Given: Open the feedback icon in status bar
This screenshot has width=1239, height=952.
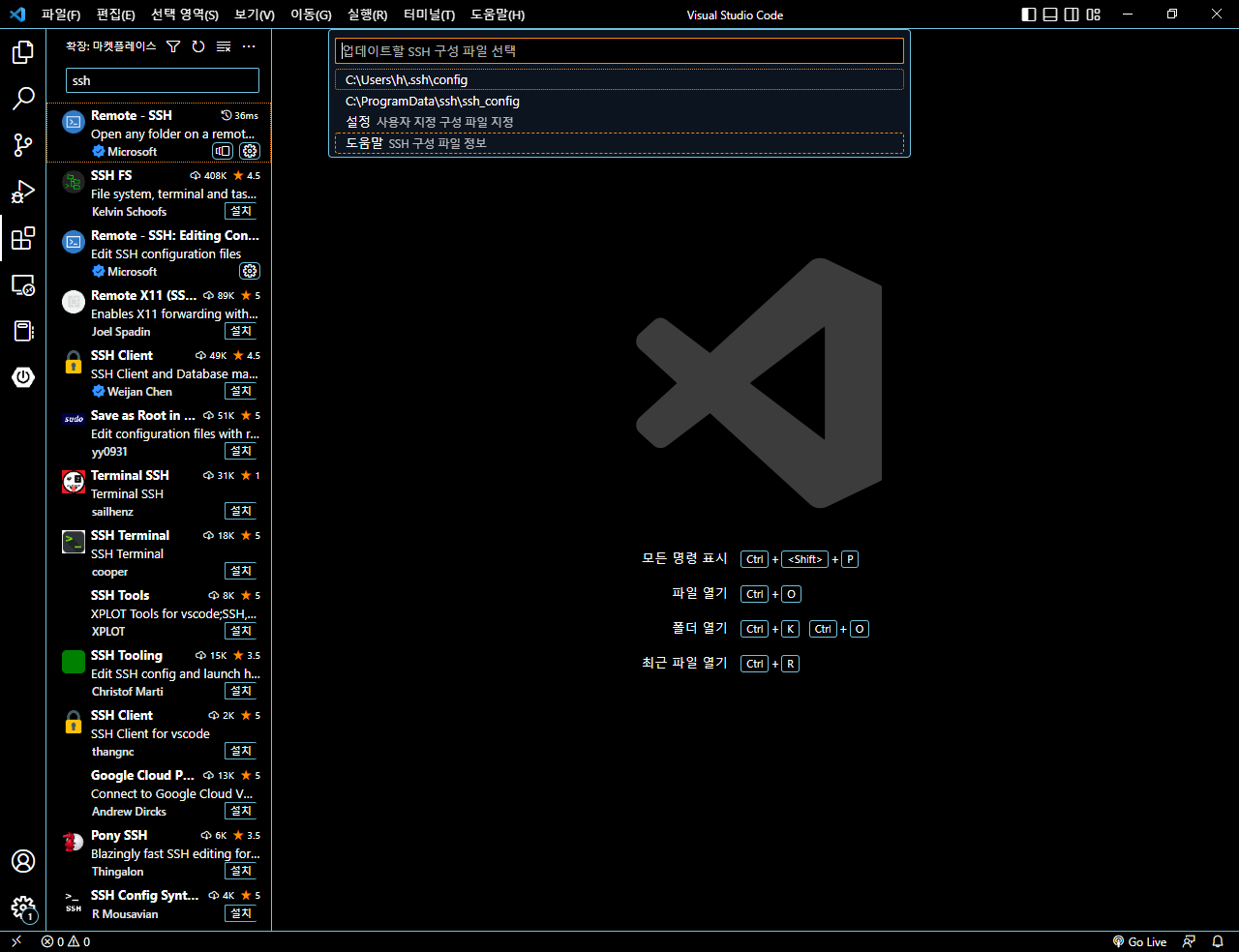Looking at the screenshot, I should (1189, 941).
